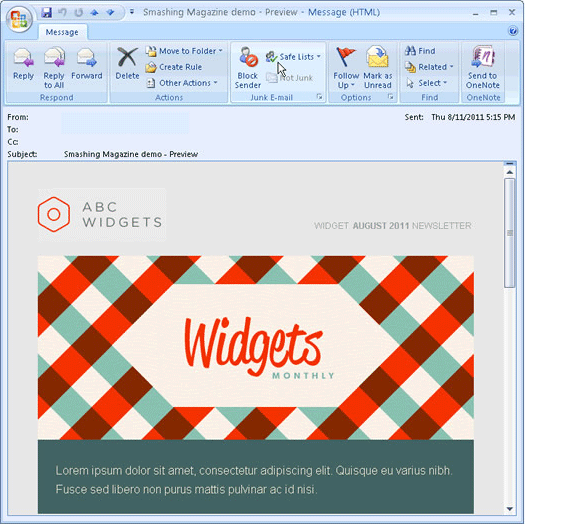This screenshot has height=524, width=574.
Task: Click scrollbar up arrow
Action: pyautogui.click(x=510, y=172)
